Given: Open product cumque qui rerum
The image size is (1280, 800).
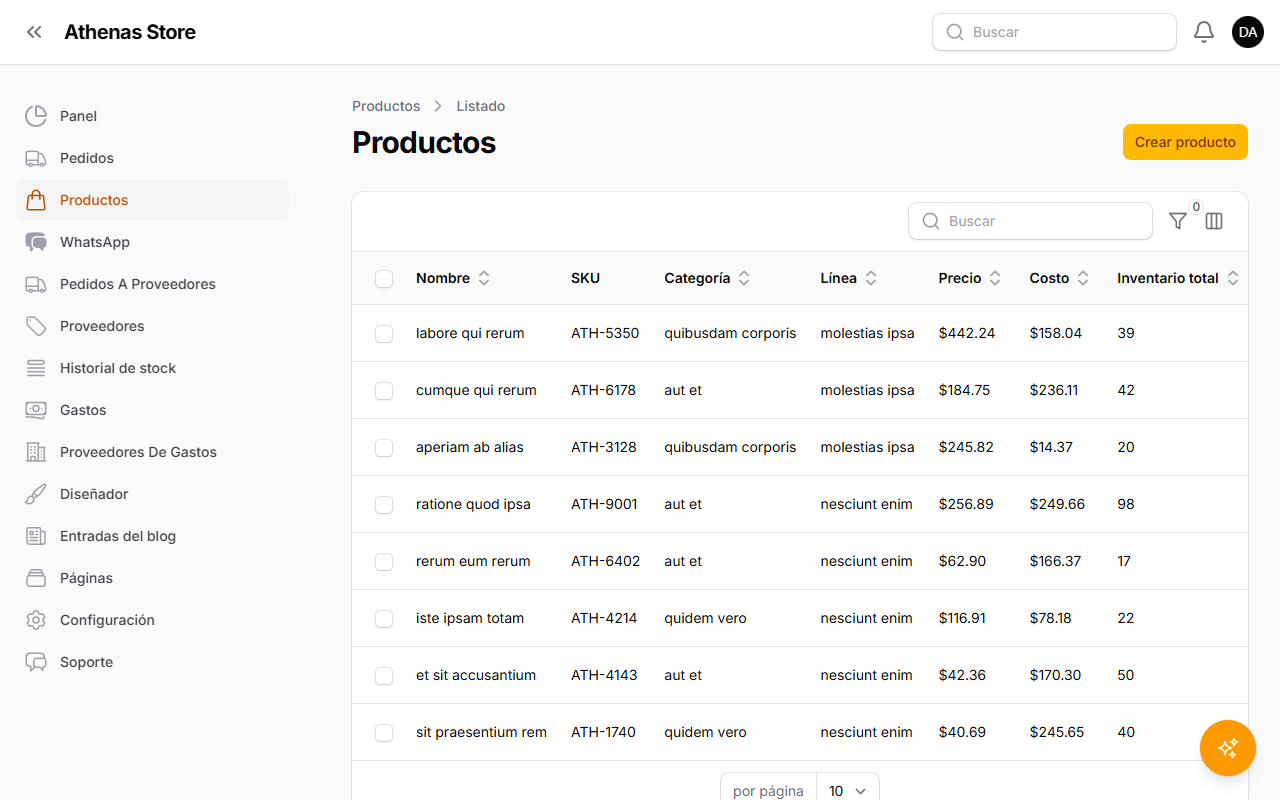Looking at the screenshot, I should 476,390.
